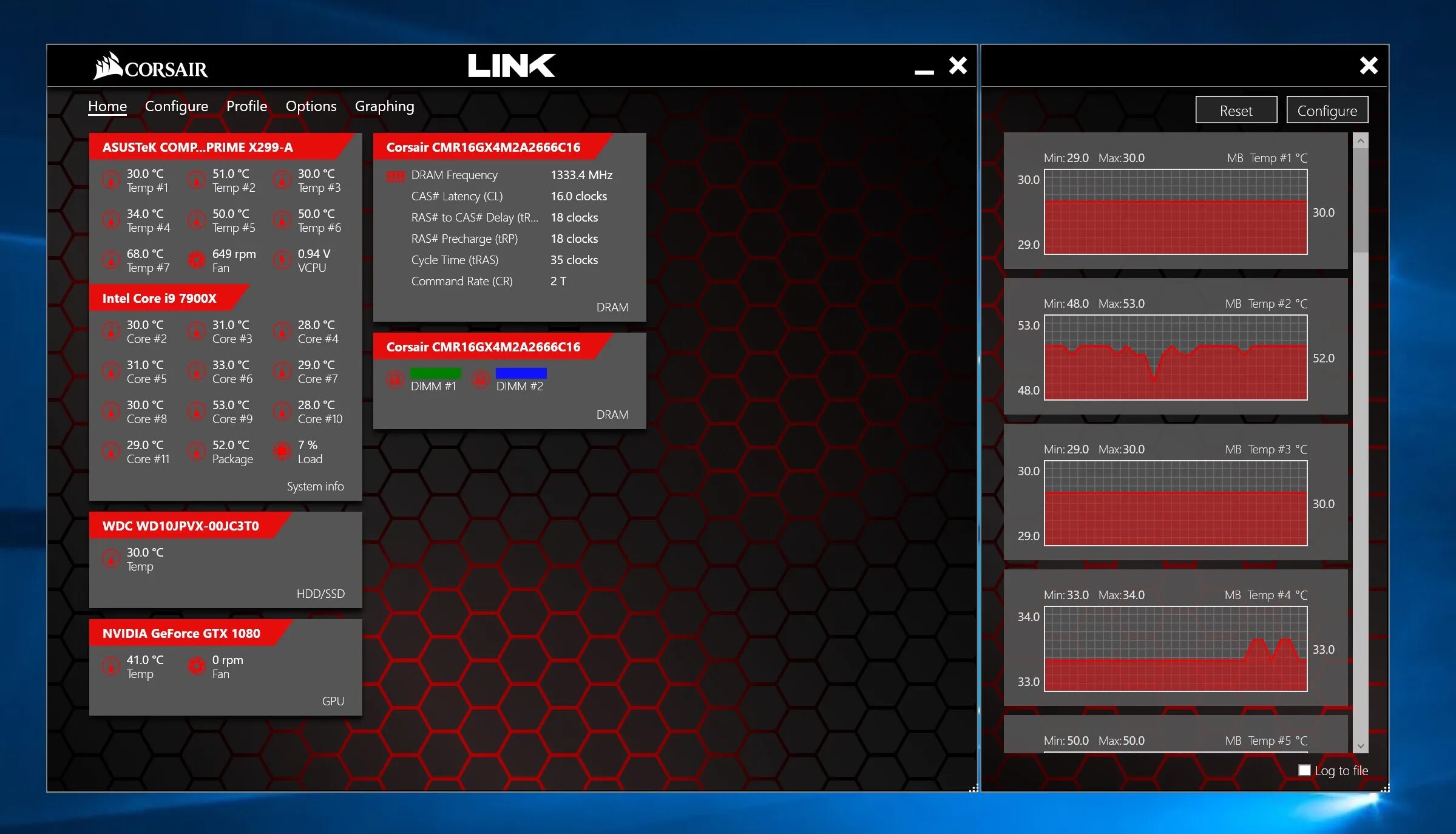Click the MB Temp #2 graph
Viewport: 1456px width, 834px height.
(x=1176, y=358)
